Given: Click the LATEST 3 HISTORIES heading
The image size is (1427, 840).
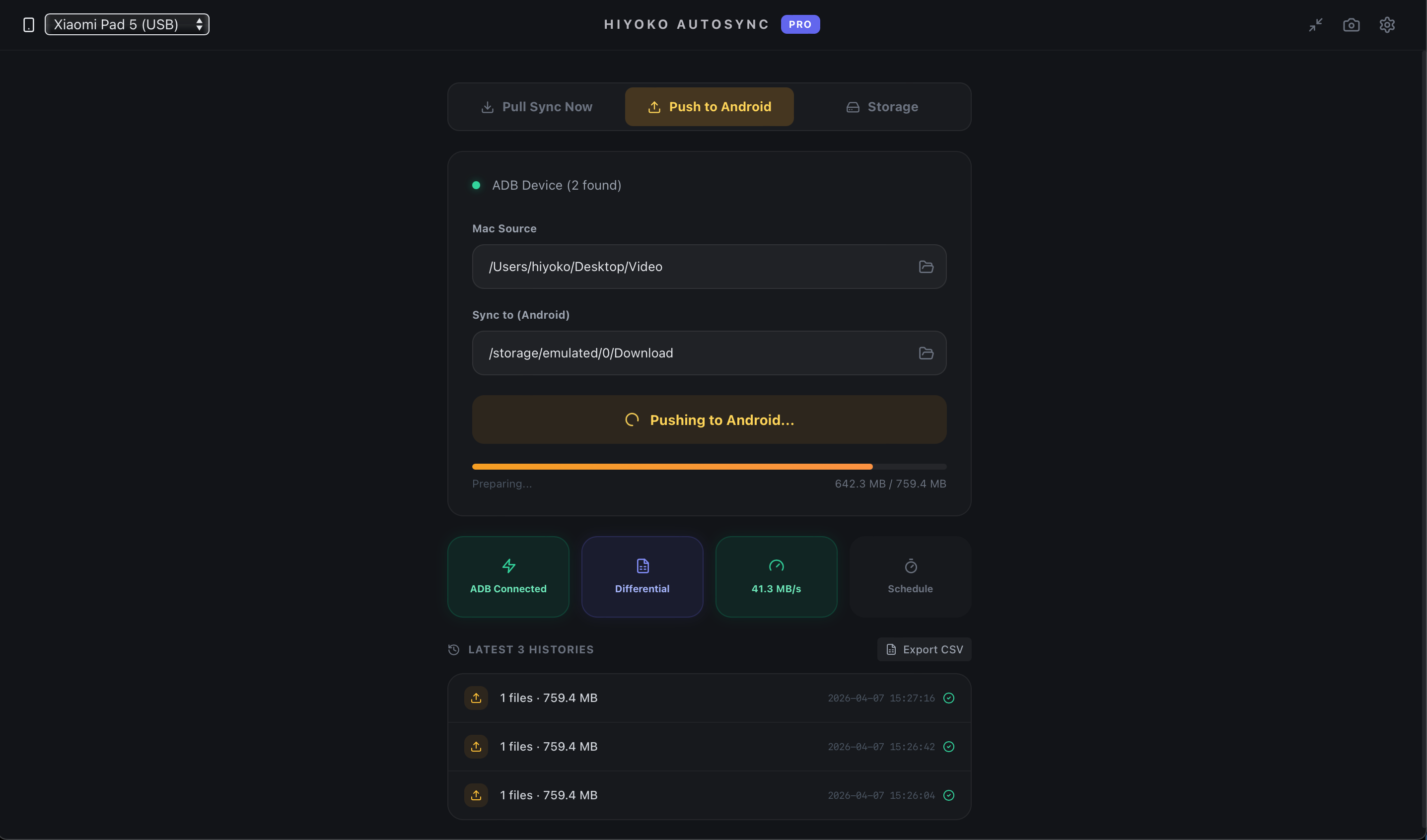Looking at the screenshot, I should pyautogui.click(x=531, y=650).
